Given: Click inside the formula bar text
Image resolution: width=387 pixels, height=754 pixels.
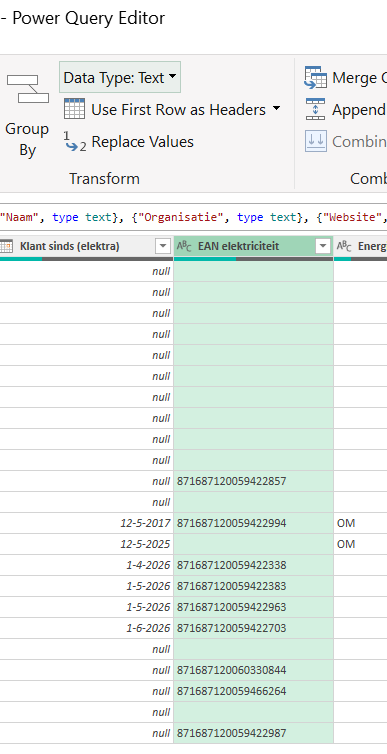Looking at the screenshot, I should (193, 217).
